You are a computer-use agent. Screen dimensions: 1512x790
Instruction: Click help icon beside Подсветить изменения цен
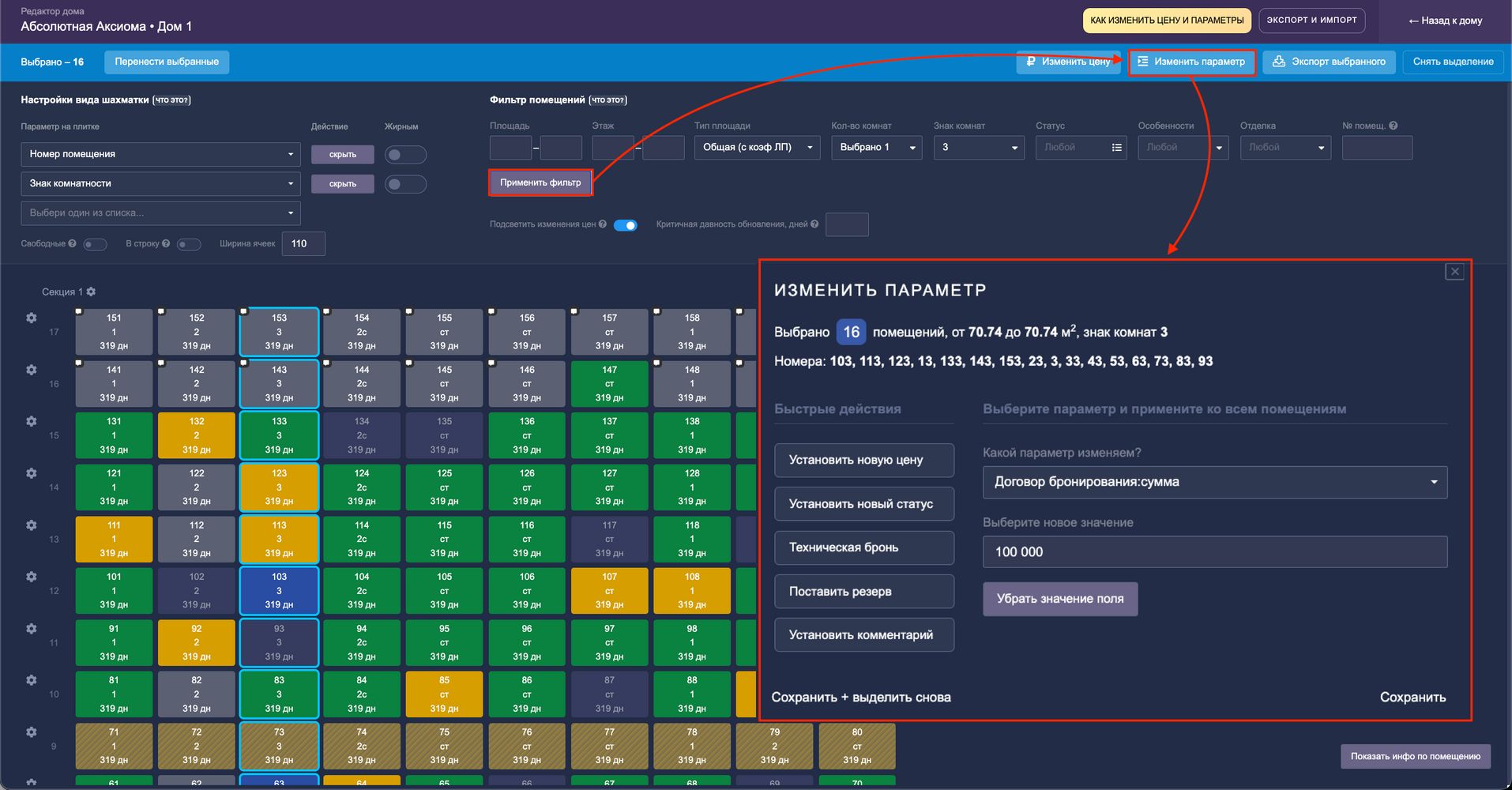tap(603, 224)
